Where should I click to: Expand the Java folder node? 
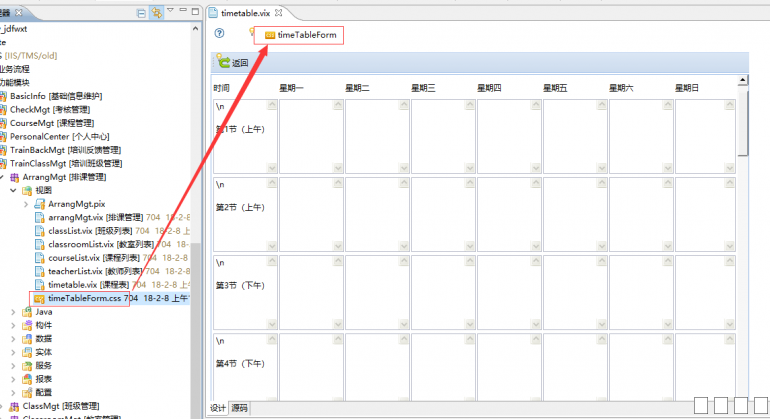click(x=14, y=312)
